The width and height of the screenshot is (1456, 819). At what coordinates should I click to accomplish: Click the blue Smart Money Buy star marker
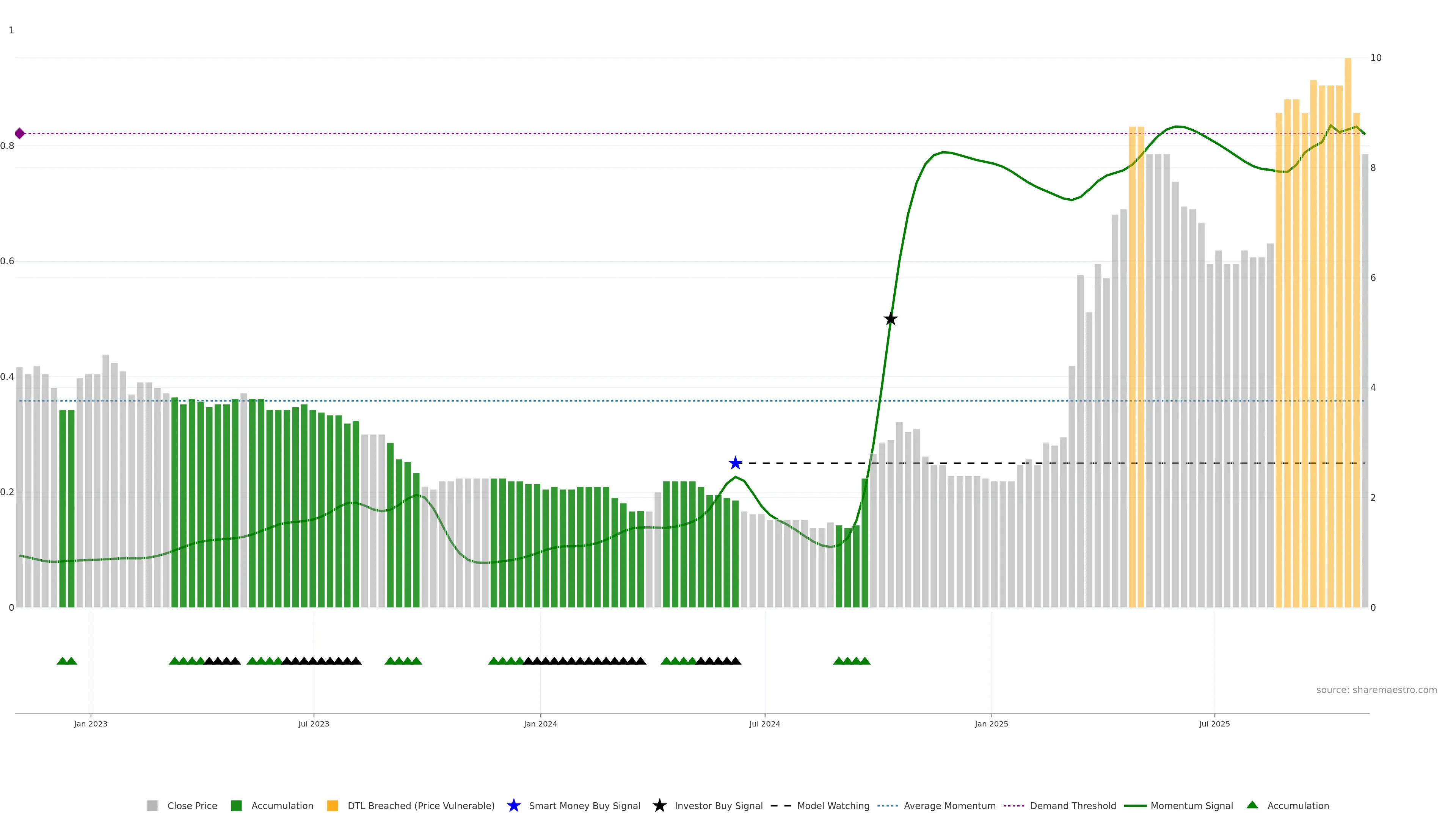point(735,463)
